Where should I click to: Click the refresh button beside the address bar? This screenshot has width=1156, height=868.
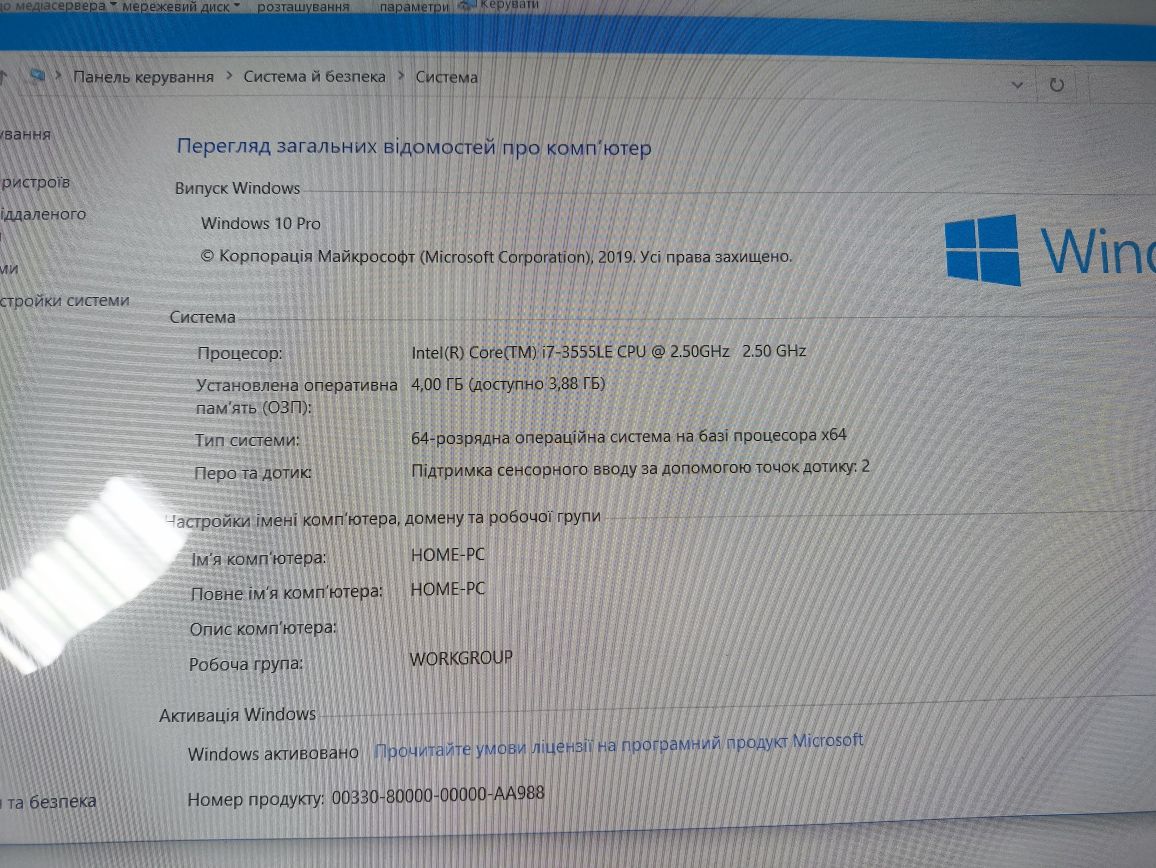1056,85
